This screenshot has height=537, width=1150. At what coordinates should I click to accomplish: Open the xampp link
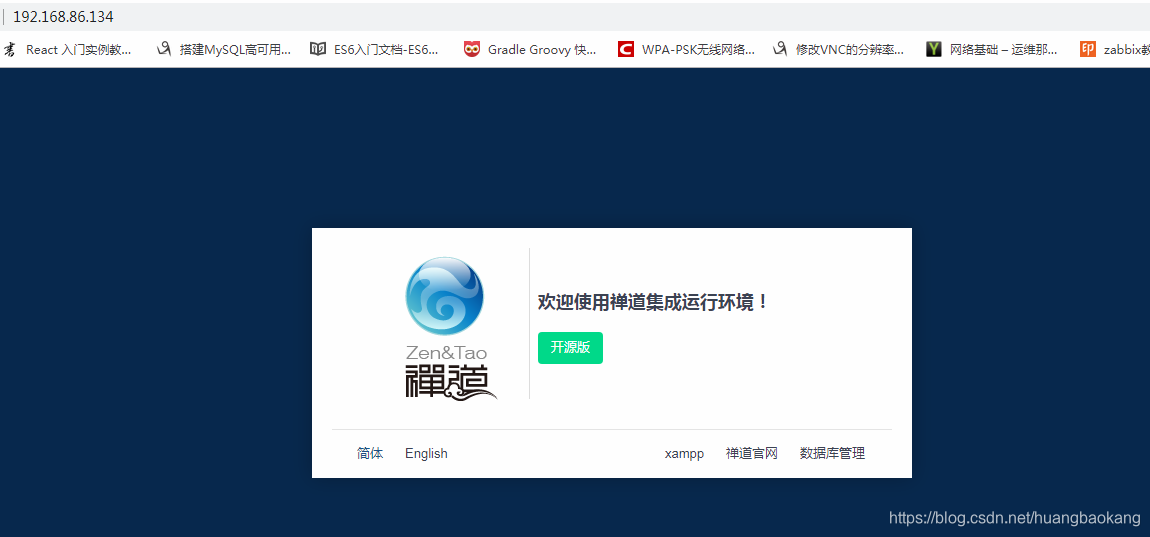684,454
